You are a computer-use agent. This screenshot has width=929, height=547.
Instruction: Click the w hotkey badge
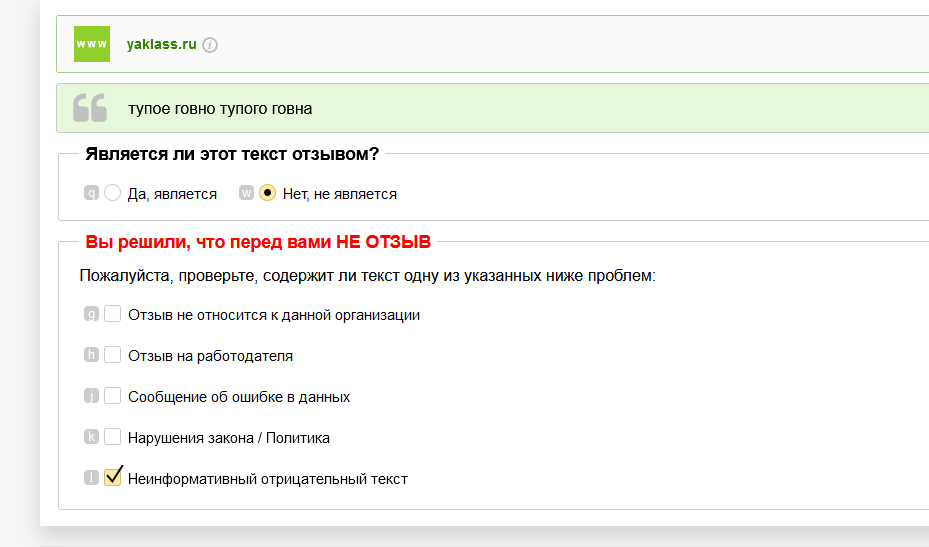click(x=246, y=193)
